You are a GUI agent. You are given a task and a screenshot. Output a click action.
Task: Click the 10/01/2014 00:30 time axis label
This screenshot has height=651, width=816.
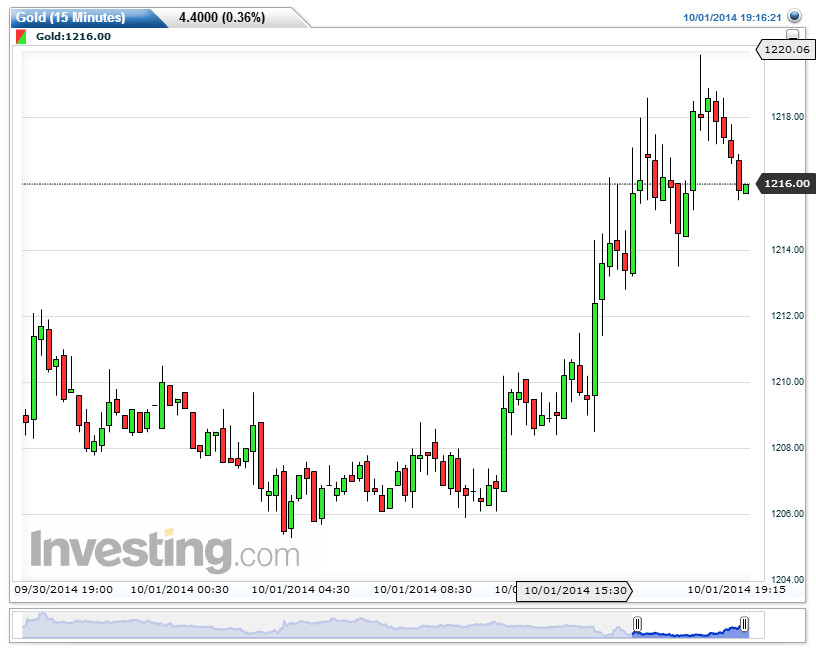pos(180,590)
